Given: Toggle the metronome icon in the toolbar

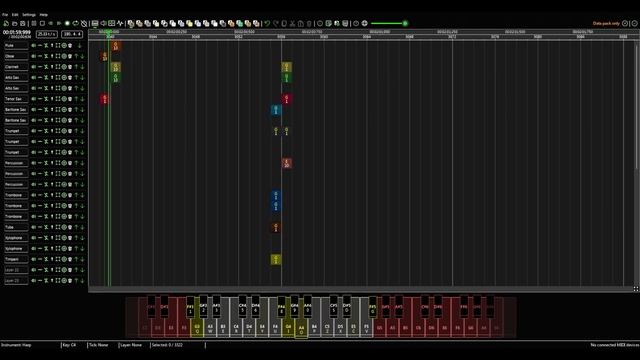Looking at the screenshot, I should 84,23.
